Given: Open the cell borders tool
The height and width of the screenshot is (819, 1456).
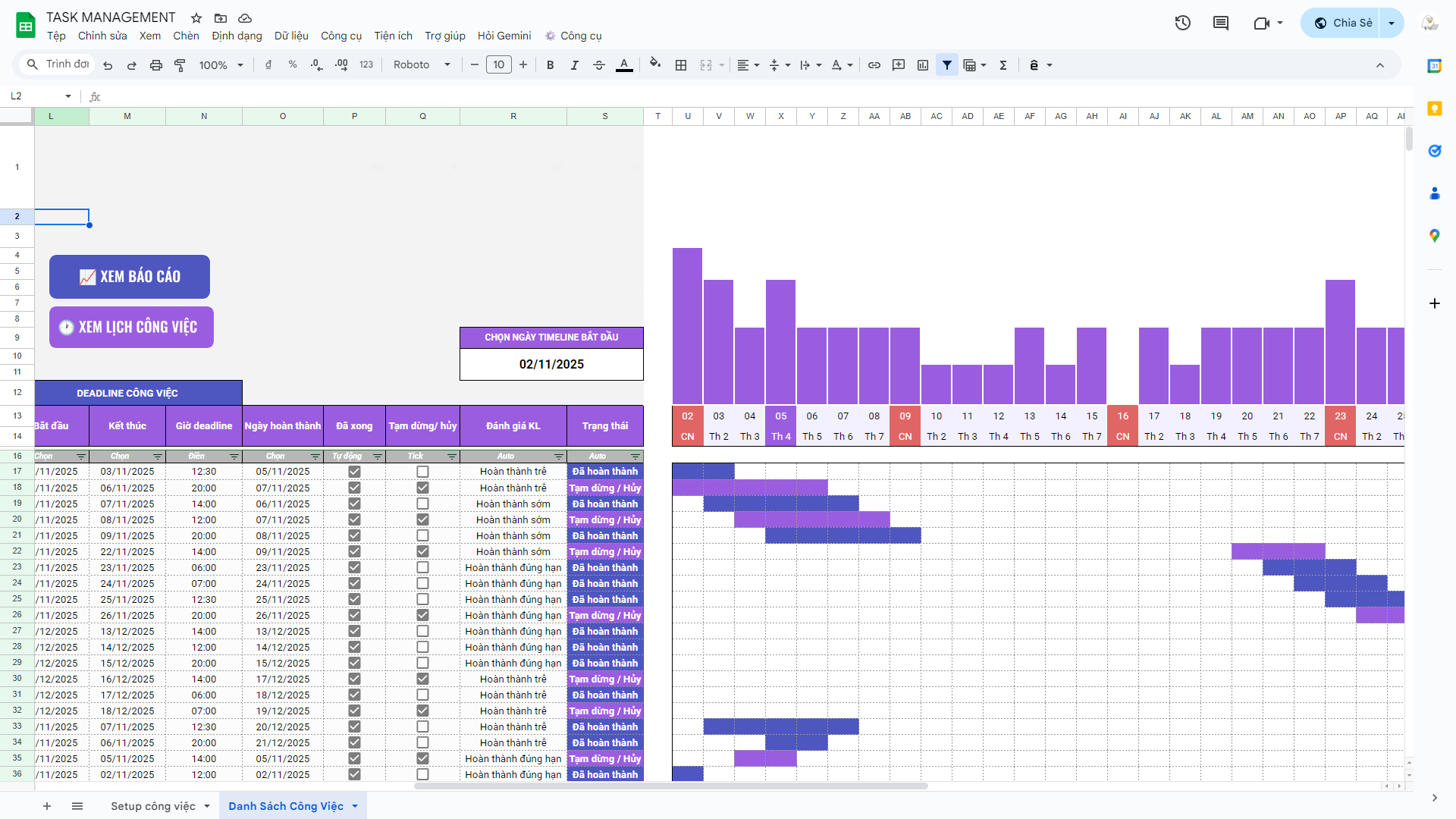Looking at the screenshot, I should coord(681,65).
